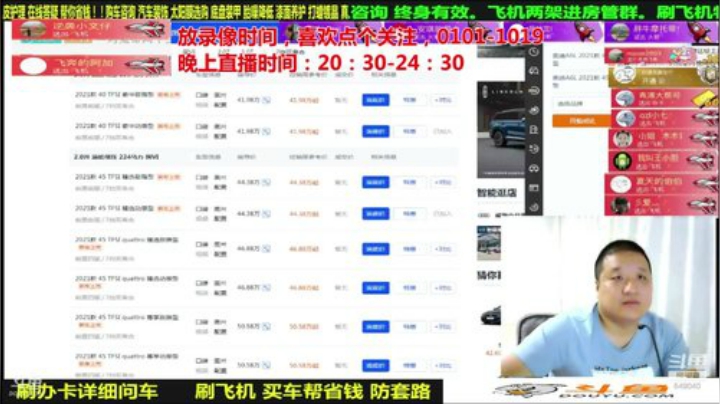Open 2021款 45 TFSI 臻选致雅型 model link

(x=114, y=177)
